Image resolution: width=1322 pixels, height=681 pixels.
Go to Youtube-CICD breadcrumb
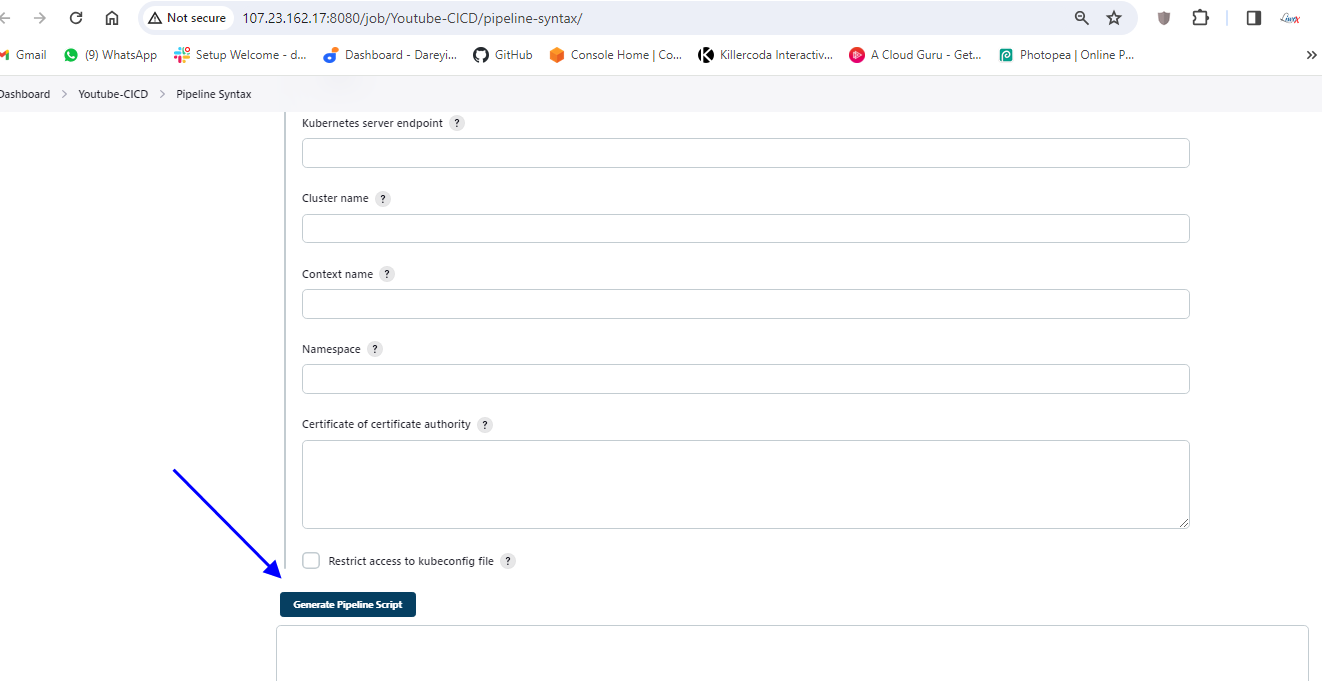click(113, 94)
